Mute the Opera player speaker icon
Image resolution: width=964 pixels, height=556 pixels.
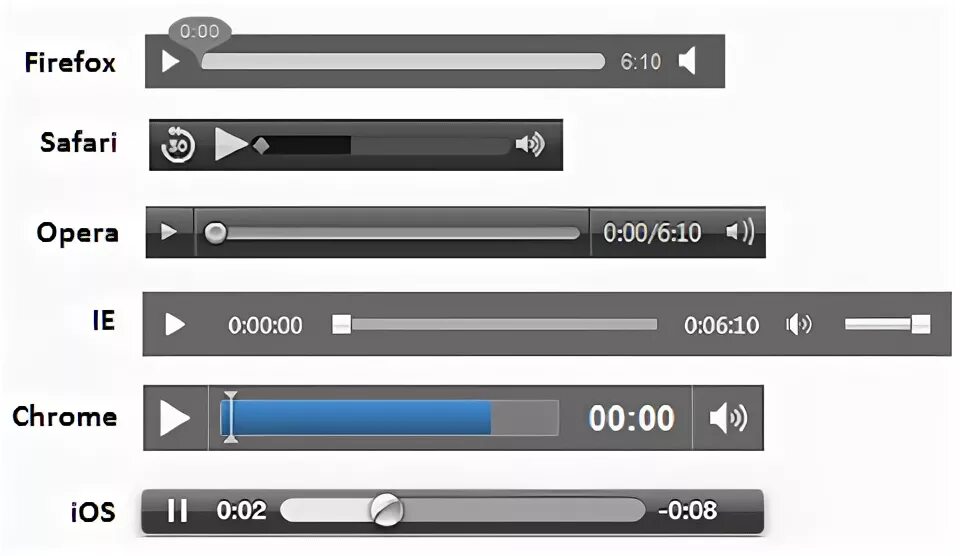(740, 232)
